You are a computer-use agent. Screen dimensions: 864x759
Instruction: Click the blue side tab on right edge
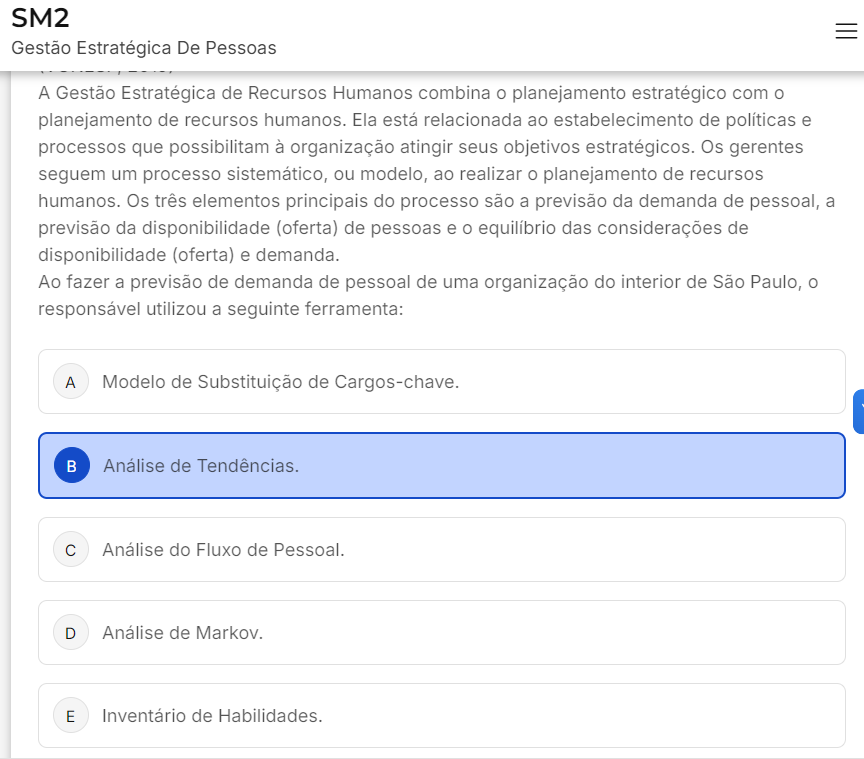[x=859, y=411]
